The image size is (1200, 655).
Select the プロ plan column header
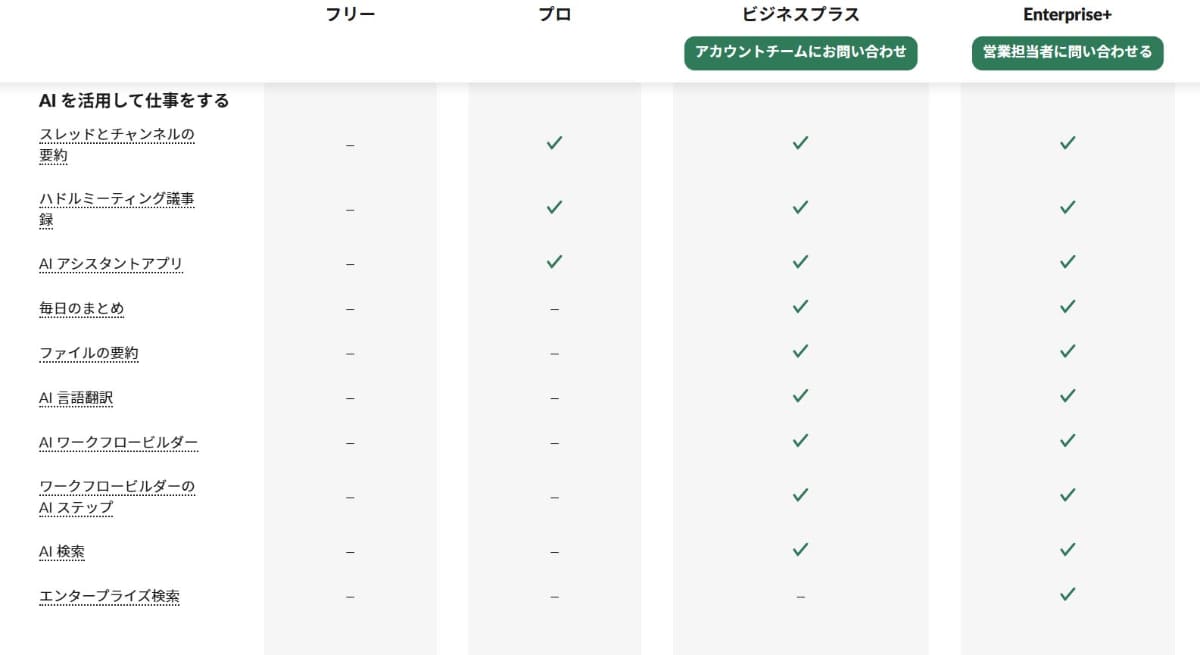click(x=553, y=14)
